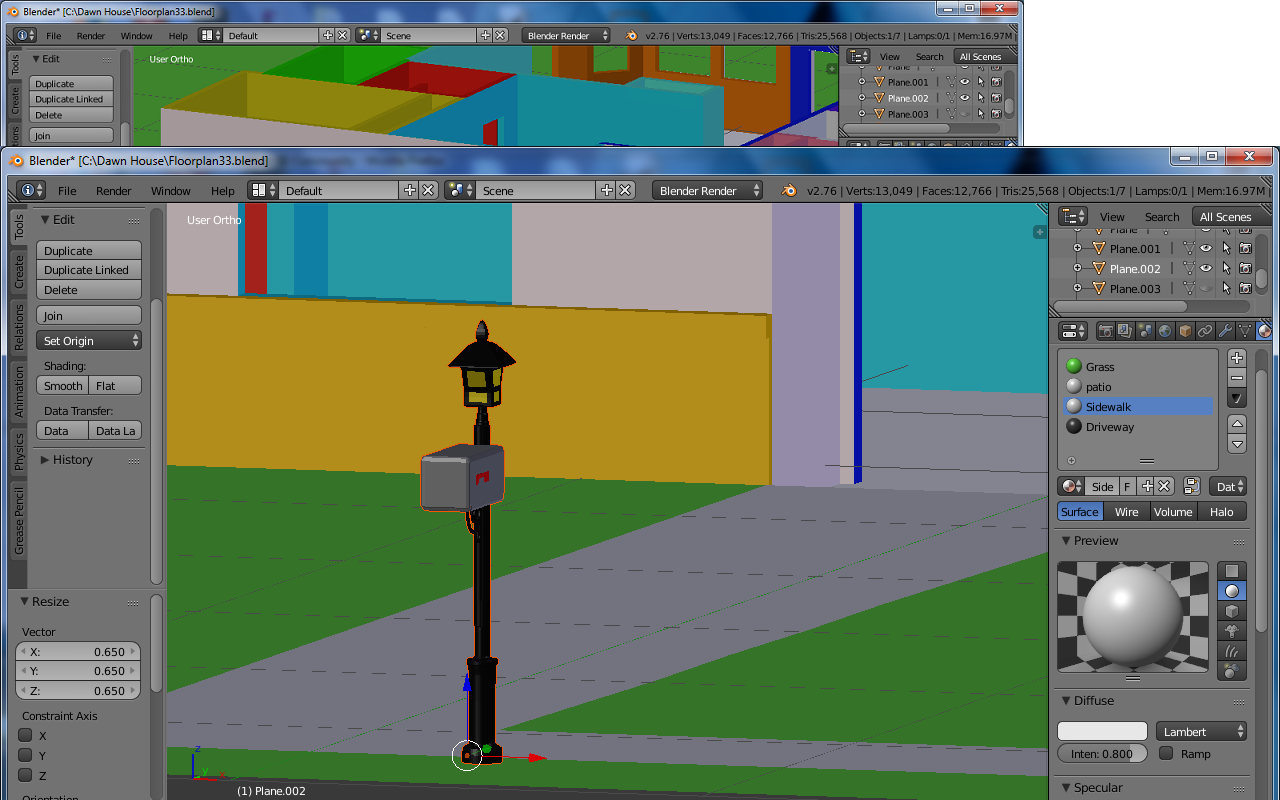The image size is (1280, 800).
Task: Click the Join button in front window
Action: click(89, 315)
